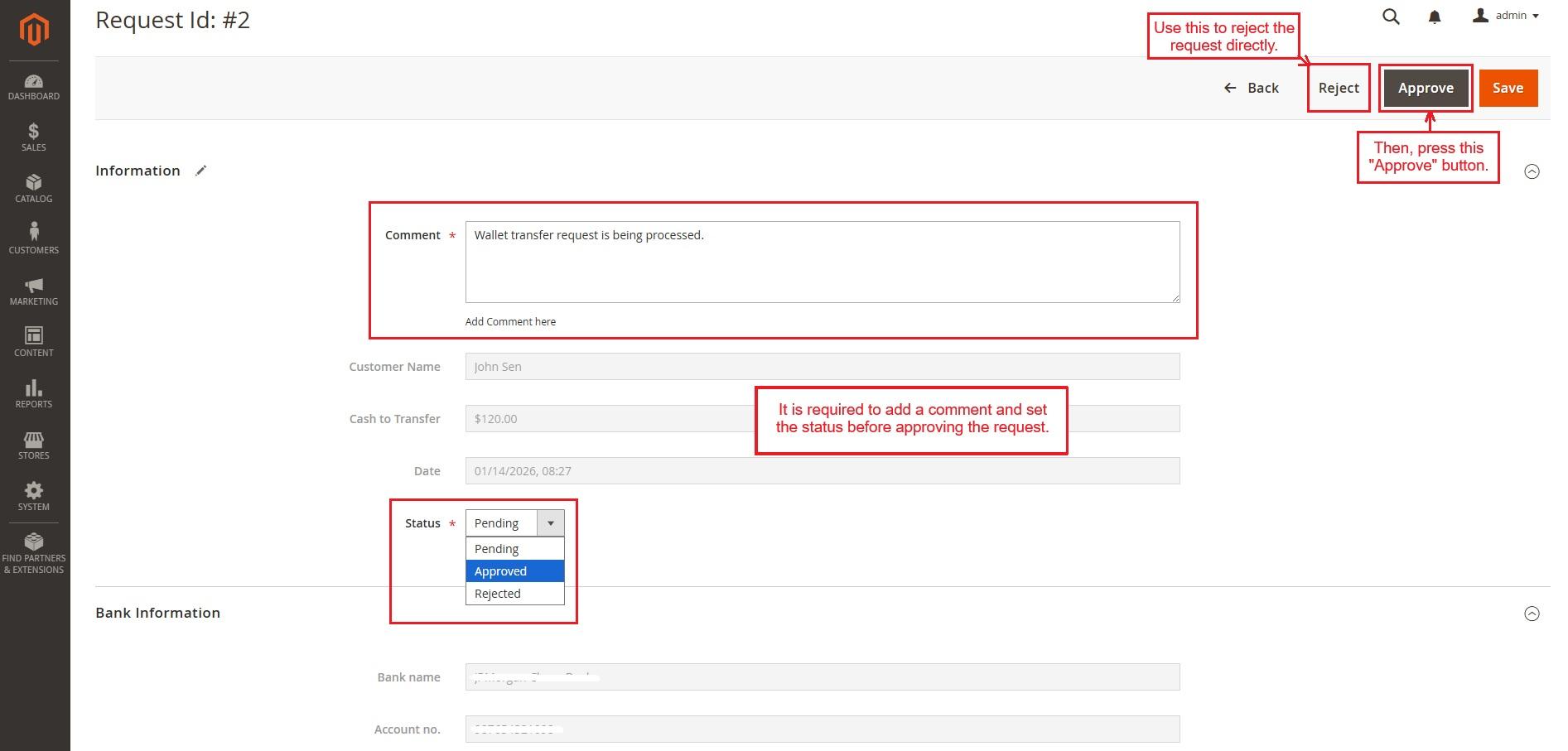Click inside the Comment text area

click(822, 262)
